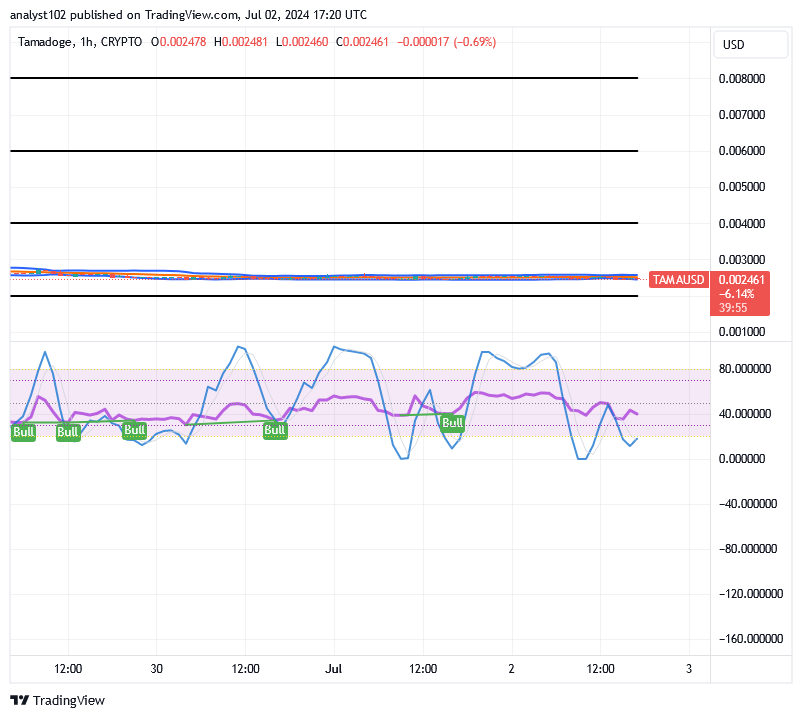Screen dimensions: 802x718
Task: Click the −6.14% change label in price tag
Action: [737, 294]
